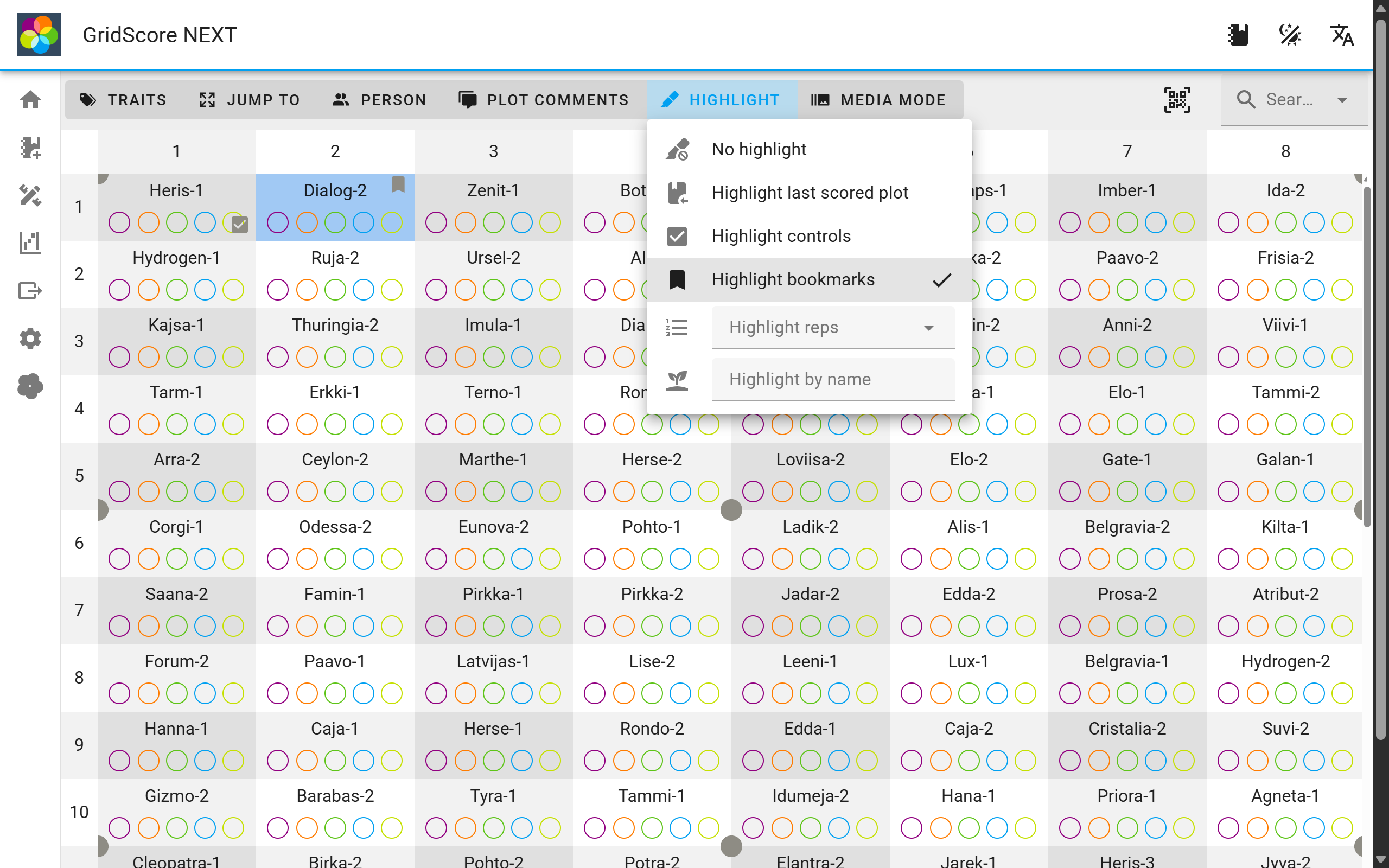Click the QR code scanner icon in the toolbar

tap(1178, 99)
